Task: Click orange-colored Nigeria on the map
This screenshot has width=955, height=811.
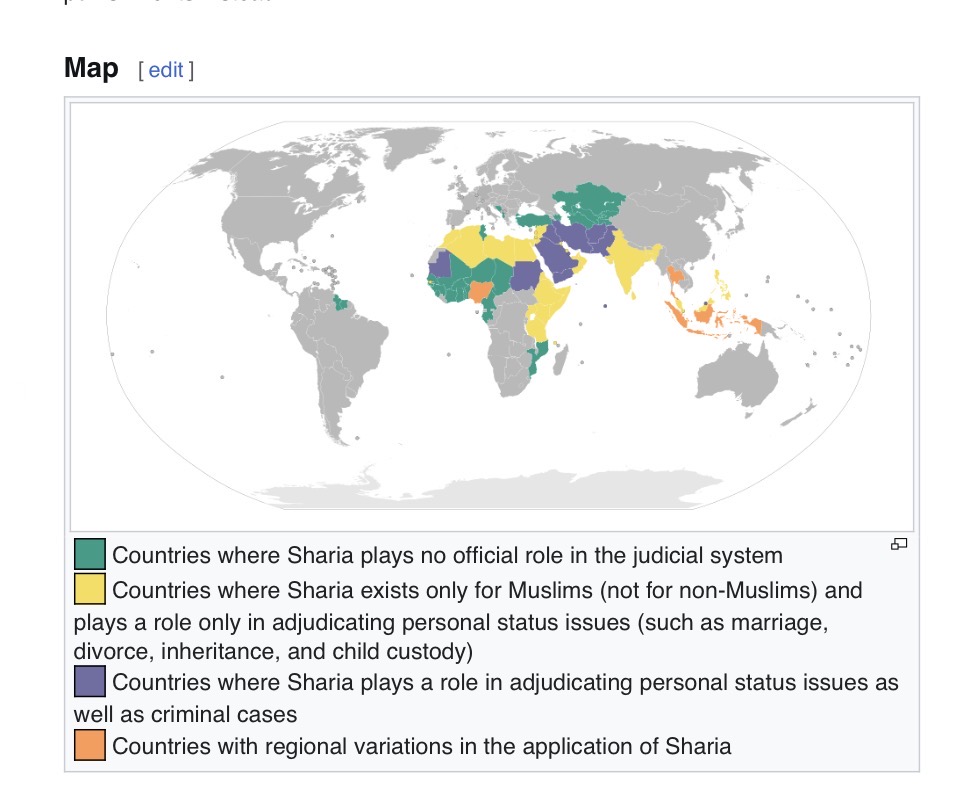Action: point(482,291)
